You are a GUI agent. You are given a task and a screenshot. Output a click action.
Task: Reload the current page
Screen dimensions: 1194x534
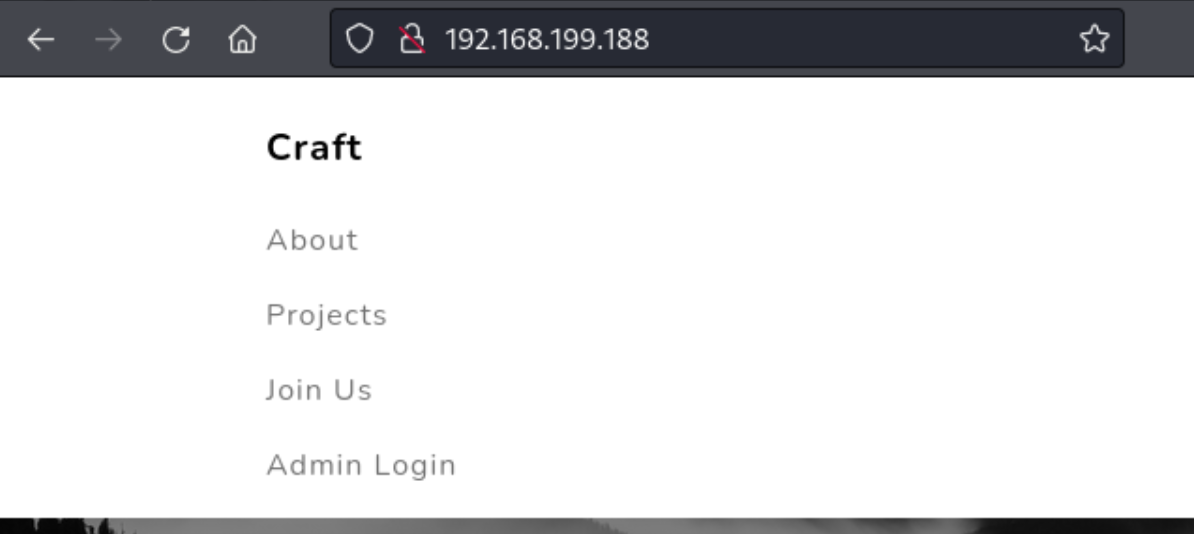(176, 39)
